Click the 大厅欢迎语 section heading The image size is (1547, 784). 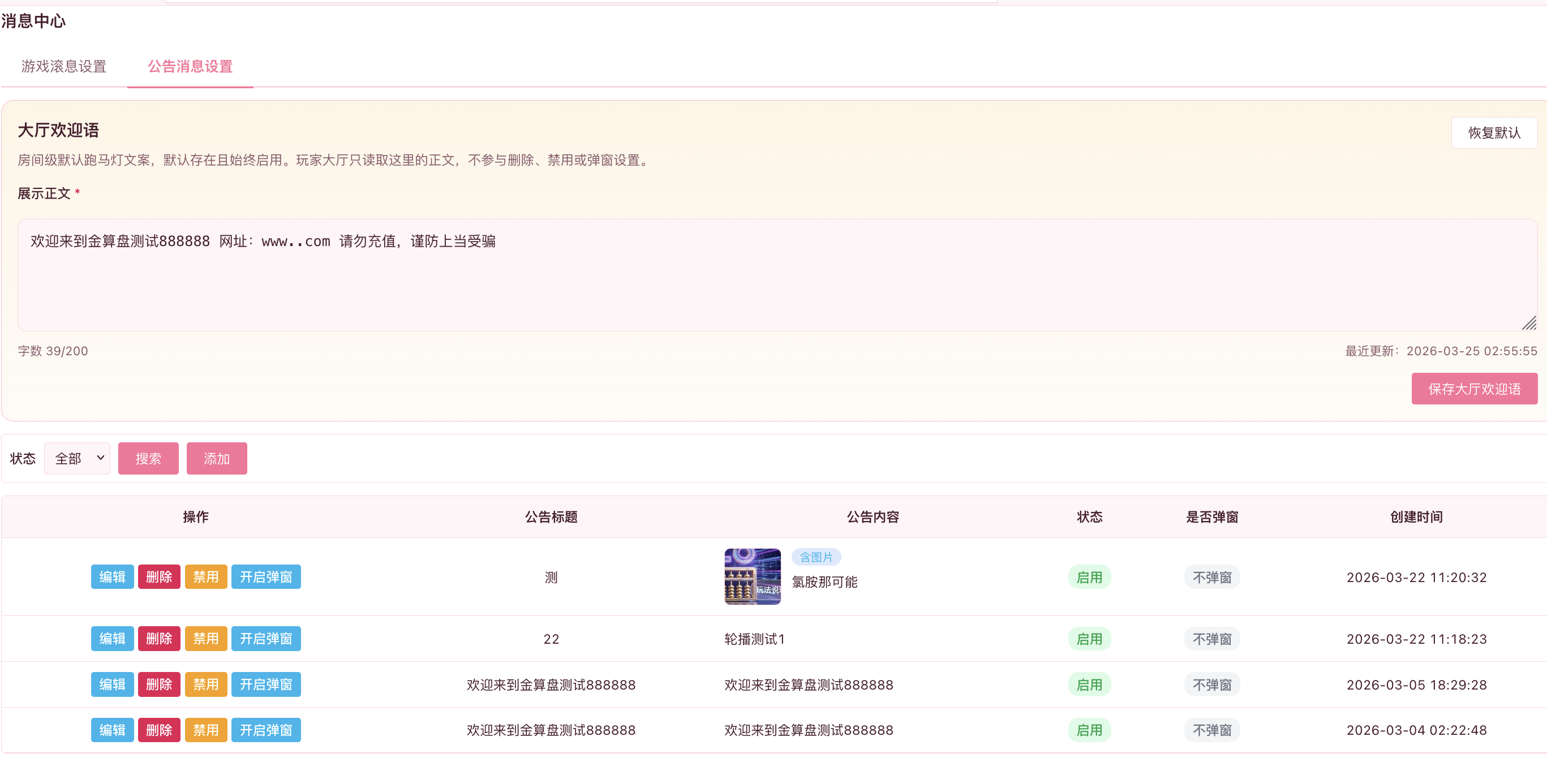(x=58, y=130)
